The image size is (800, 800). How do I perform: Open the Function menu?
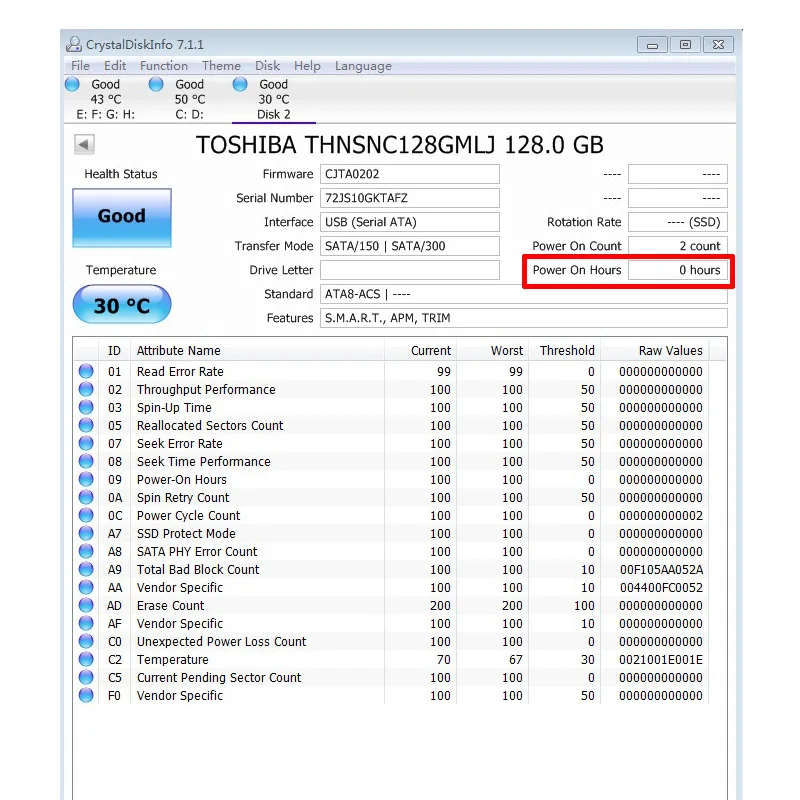(163, 66)
